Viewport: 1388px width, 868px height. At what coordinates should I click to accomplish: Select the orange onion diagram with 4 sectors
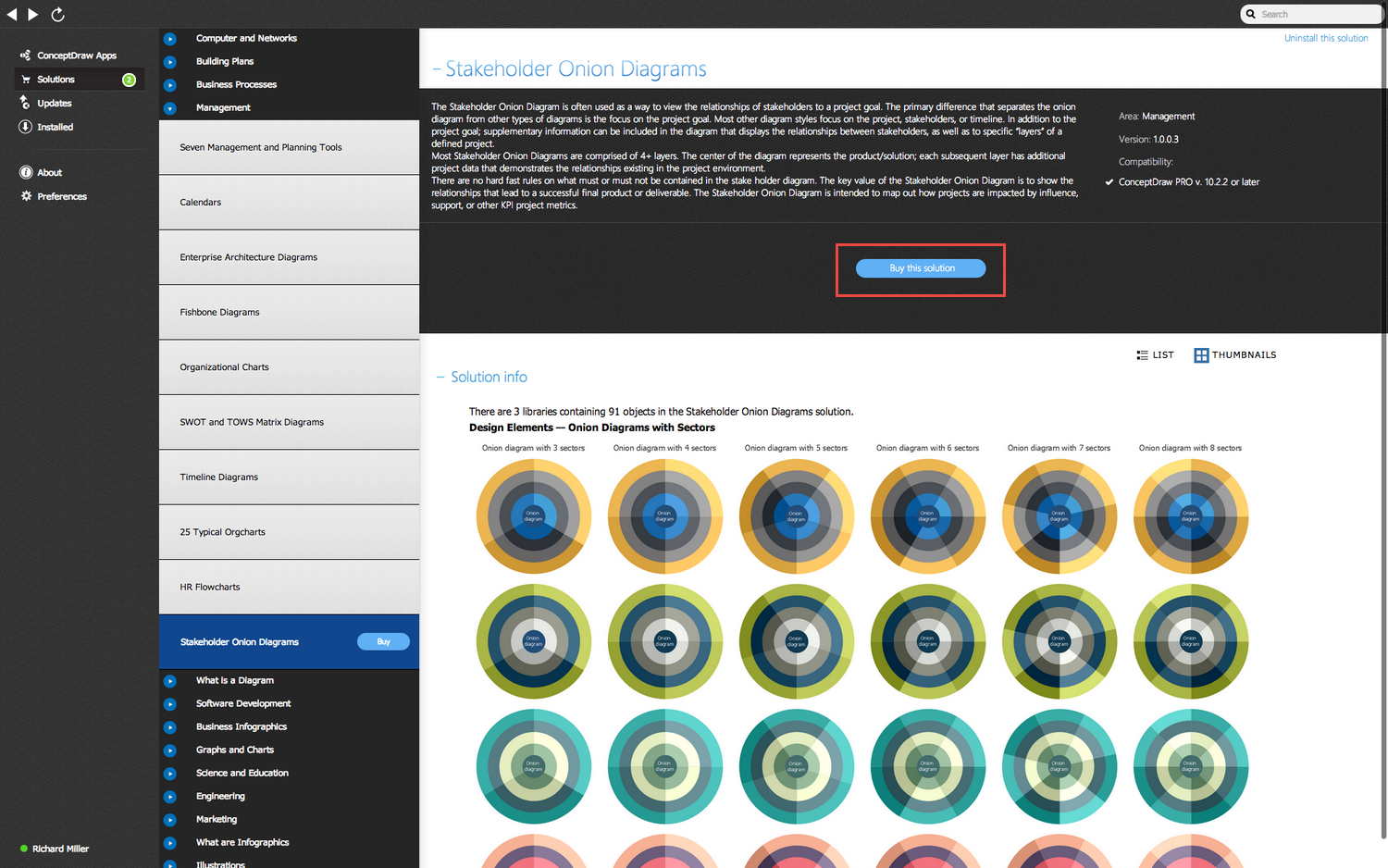pyautogui.click(x=665, y=516)
